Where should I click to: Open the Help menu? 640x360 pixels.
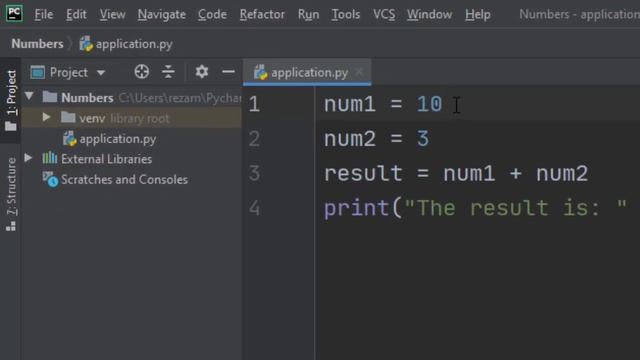point(478,15)
